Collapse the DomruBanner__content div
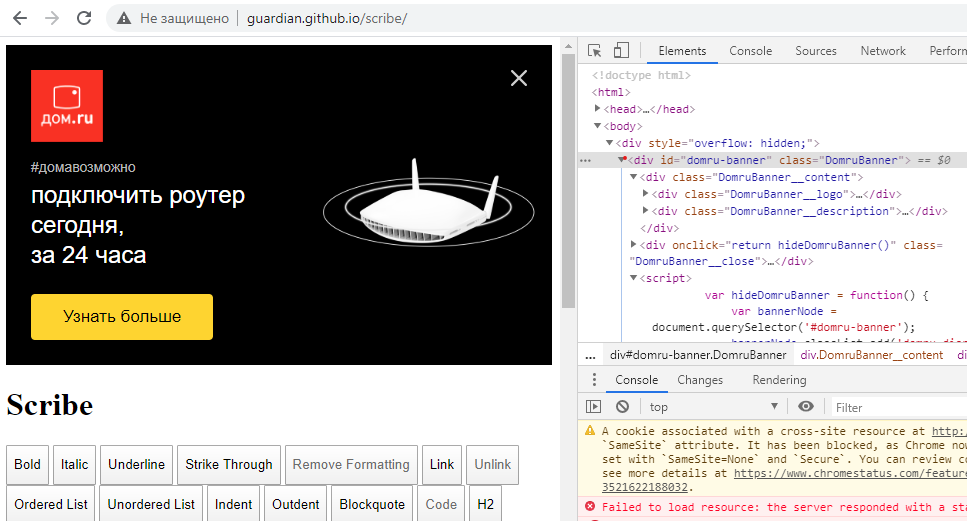 point(633,177)
